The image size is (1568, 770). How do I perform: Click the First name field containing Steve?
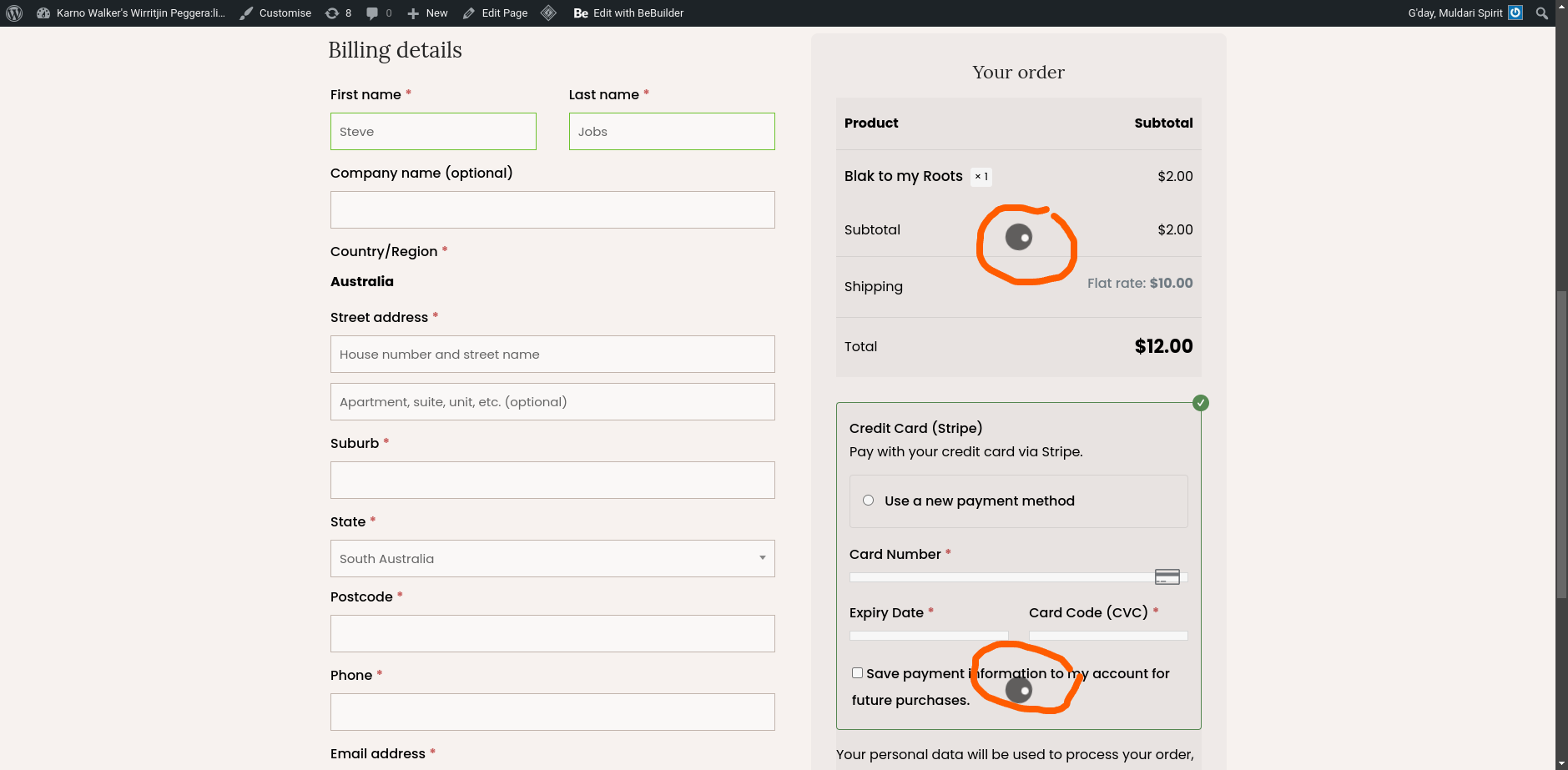click(433, 132)
